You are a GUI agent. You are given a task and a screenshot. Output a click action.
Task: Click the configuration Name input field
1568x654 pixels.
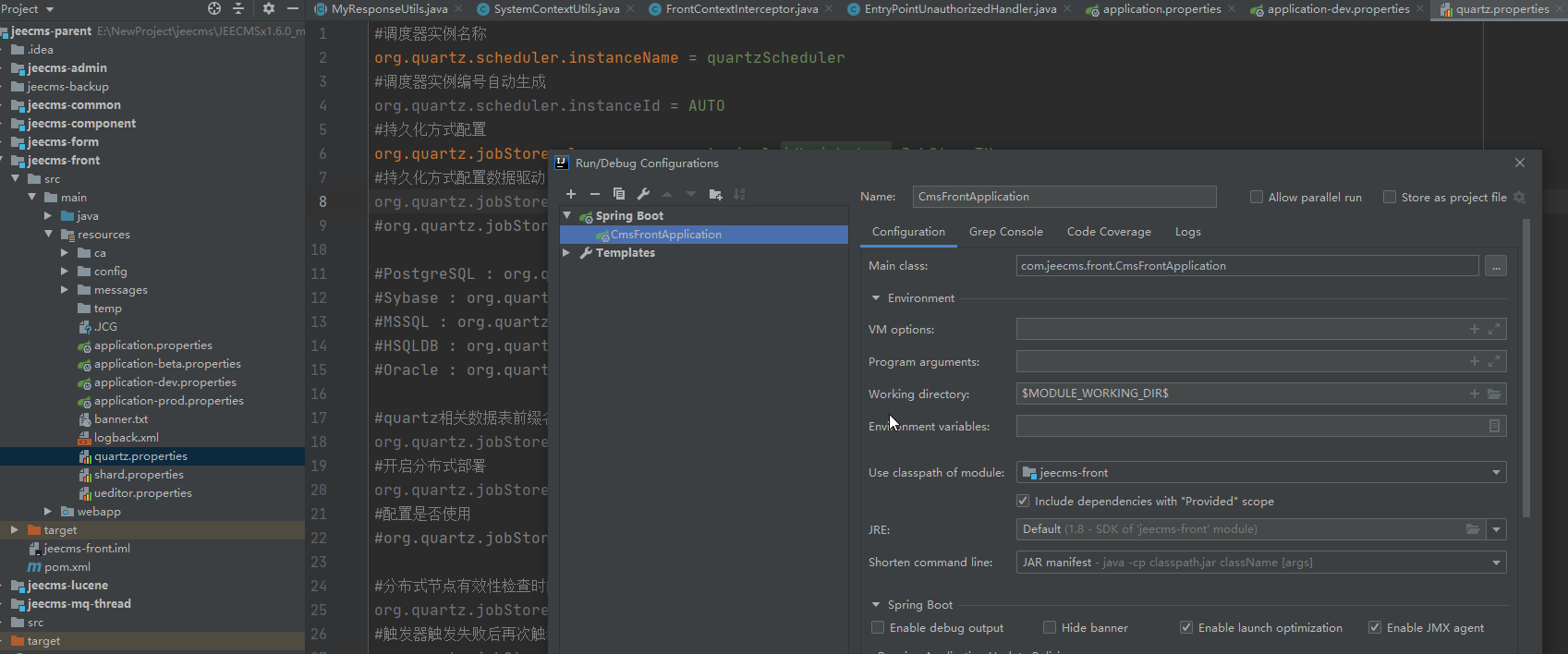1064,197
